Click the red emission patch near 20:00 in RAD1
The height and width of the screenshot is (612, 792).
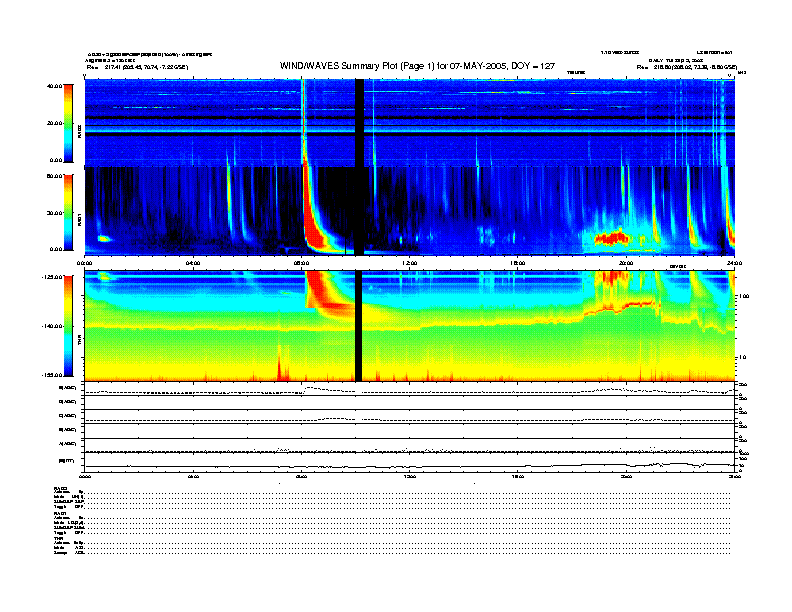click(x=612, y=237)
